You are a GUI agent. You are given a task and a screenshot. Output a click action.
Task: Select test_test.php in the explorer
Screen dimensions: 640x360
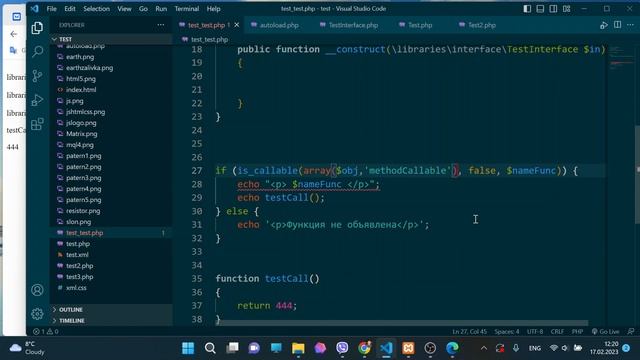[111, 233]
